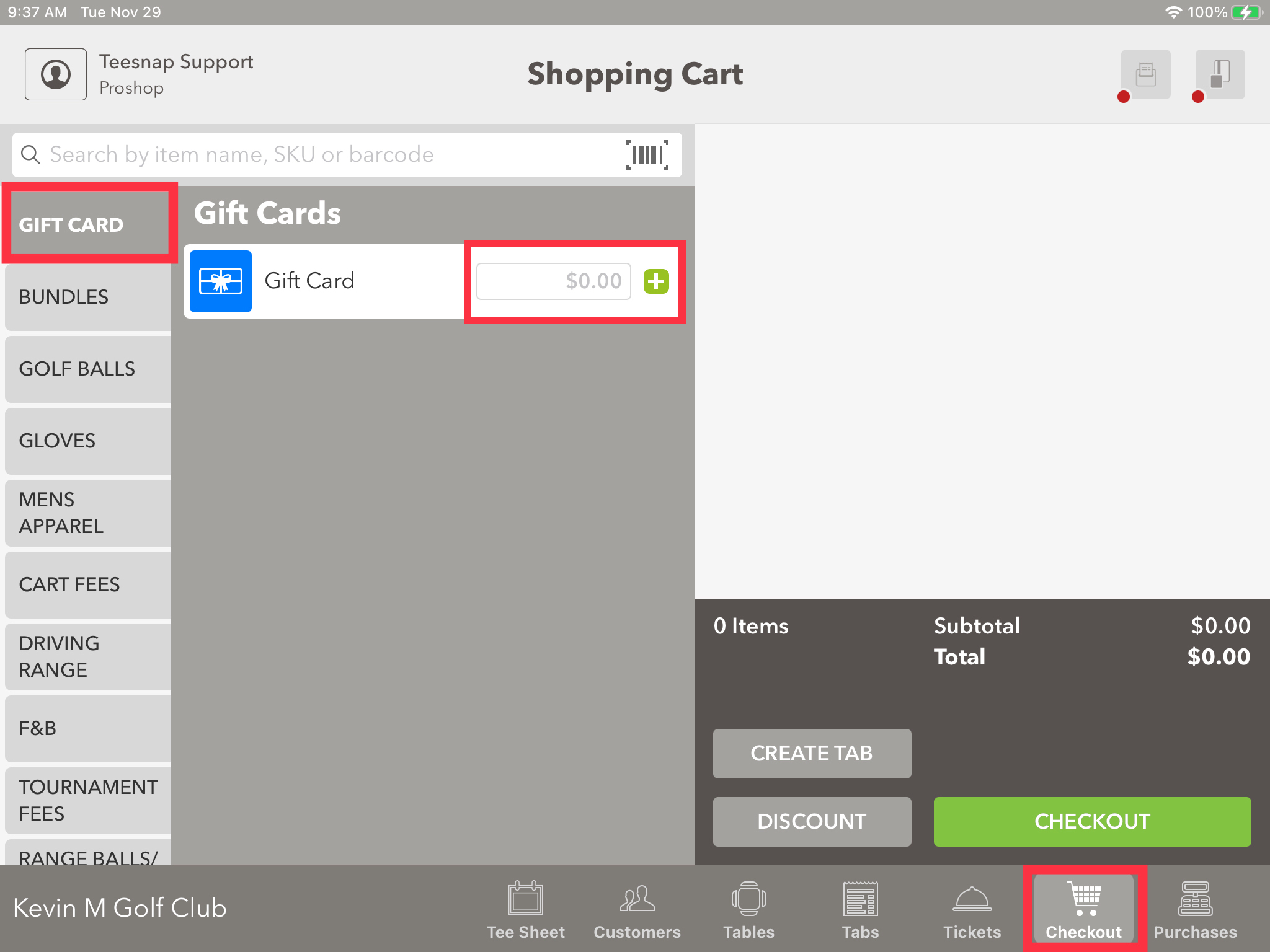The width and height of the screenshot is (1270, 952).
Task: Select the Gift Card blue icon
Action: click(x=220, y=280)
